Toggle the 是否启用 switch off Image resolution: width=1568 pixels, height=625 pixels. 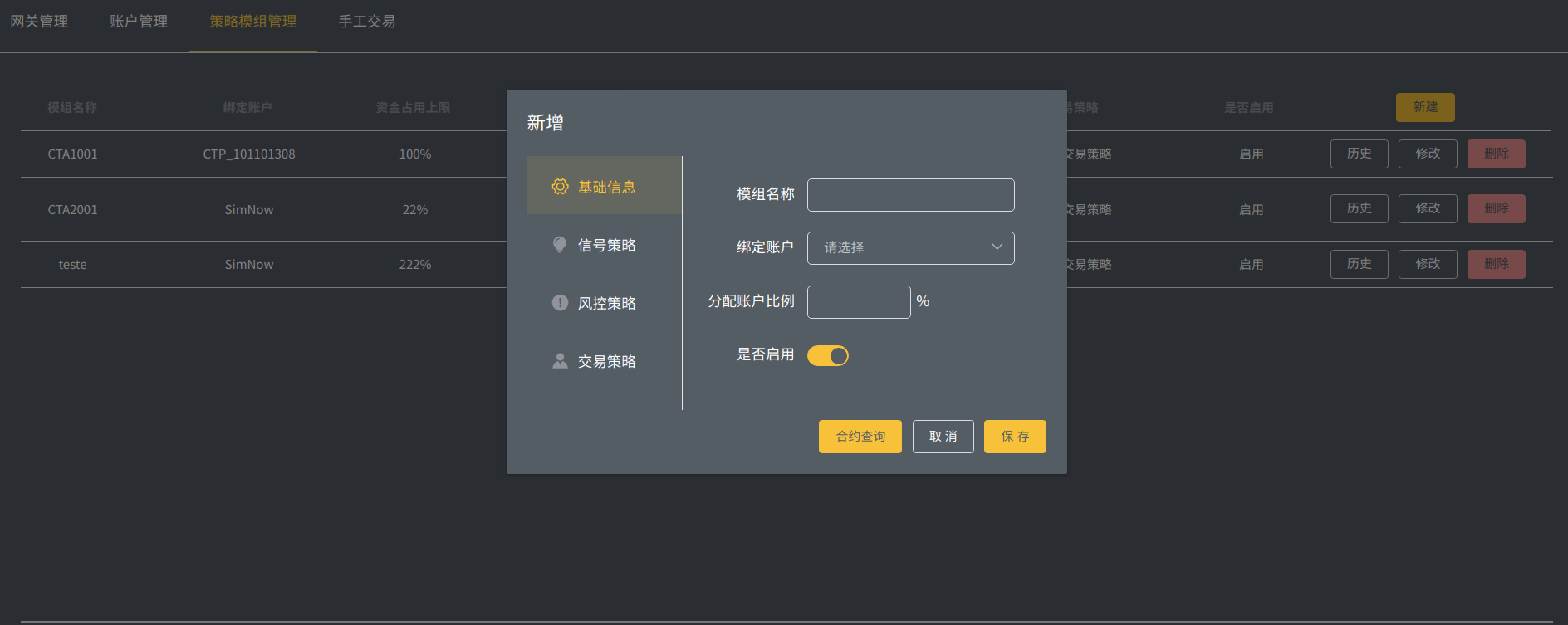coord(827,355)
